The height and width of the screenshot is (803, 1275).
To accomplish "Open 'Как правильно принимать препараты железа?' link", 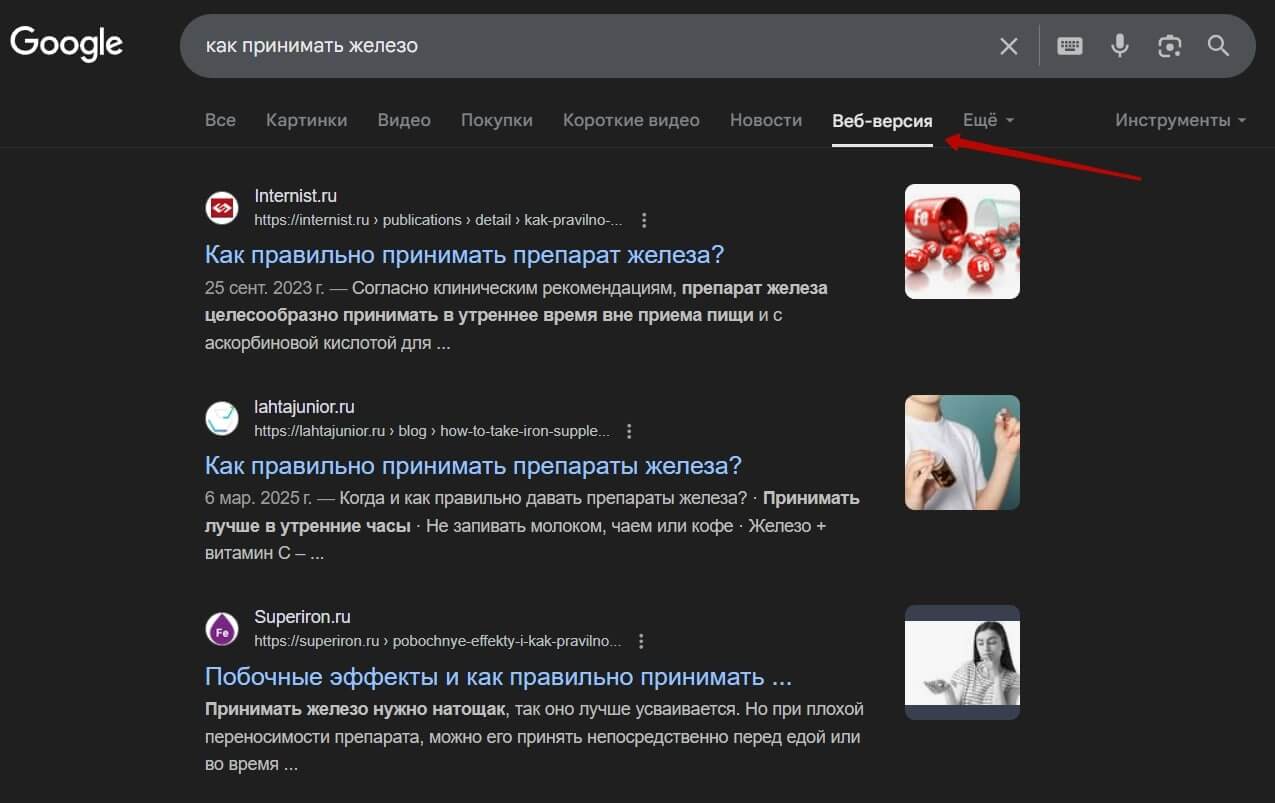I will point(473,465).
